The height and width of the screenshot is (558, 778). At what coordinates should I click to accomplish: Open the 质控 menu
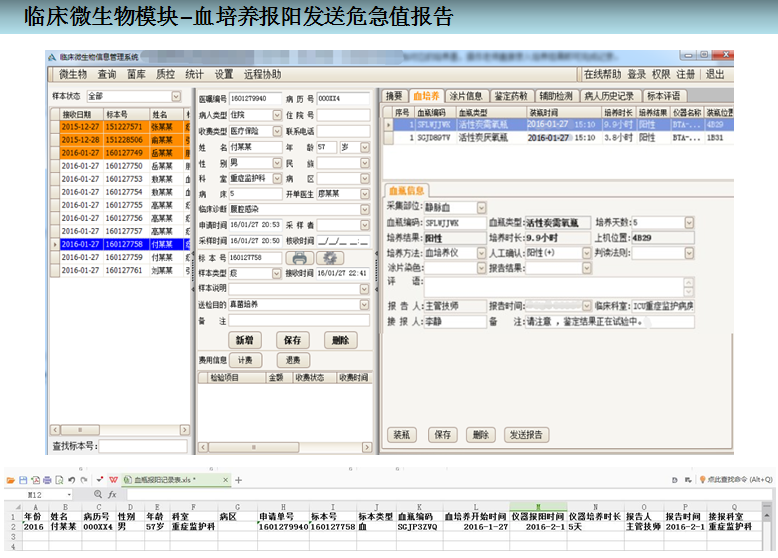[165, 74]
